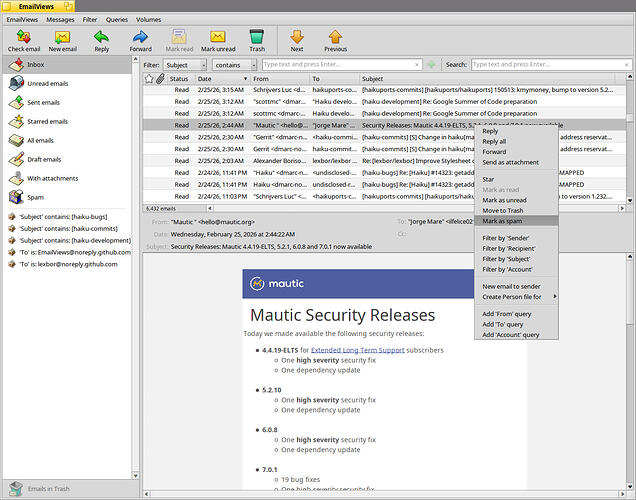Click the Forward toolbar arrow icon
This screenshot has width=636, height=500.
click(140, 37)
